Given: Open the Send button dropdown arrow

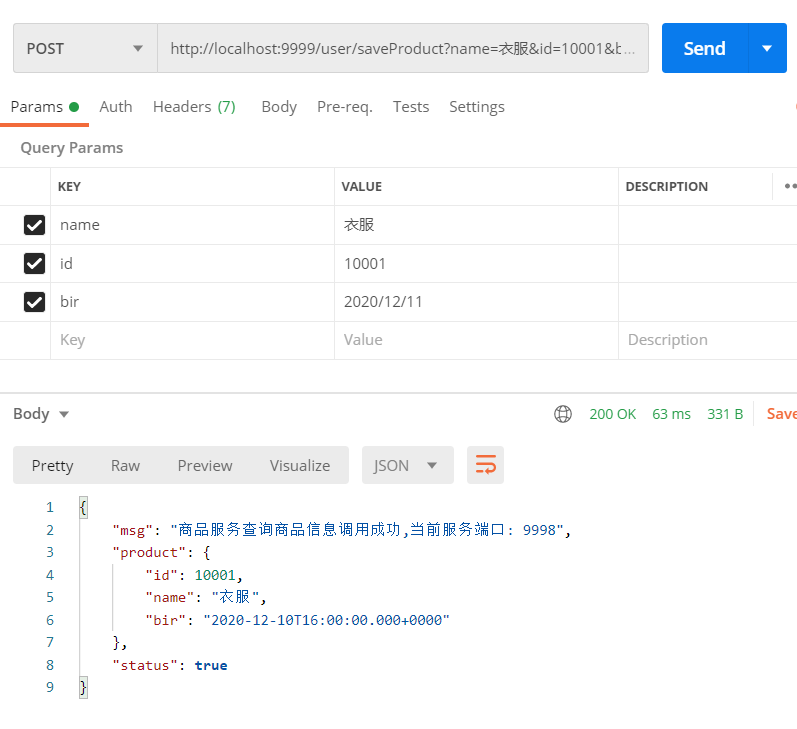Looking at the screenshot, I should point(768,48).
